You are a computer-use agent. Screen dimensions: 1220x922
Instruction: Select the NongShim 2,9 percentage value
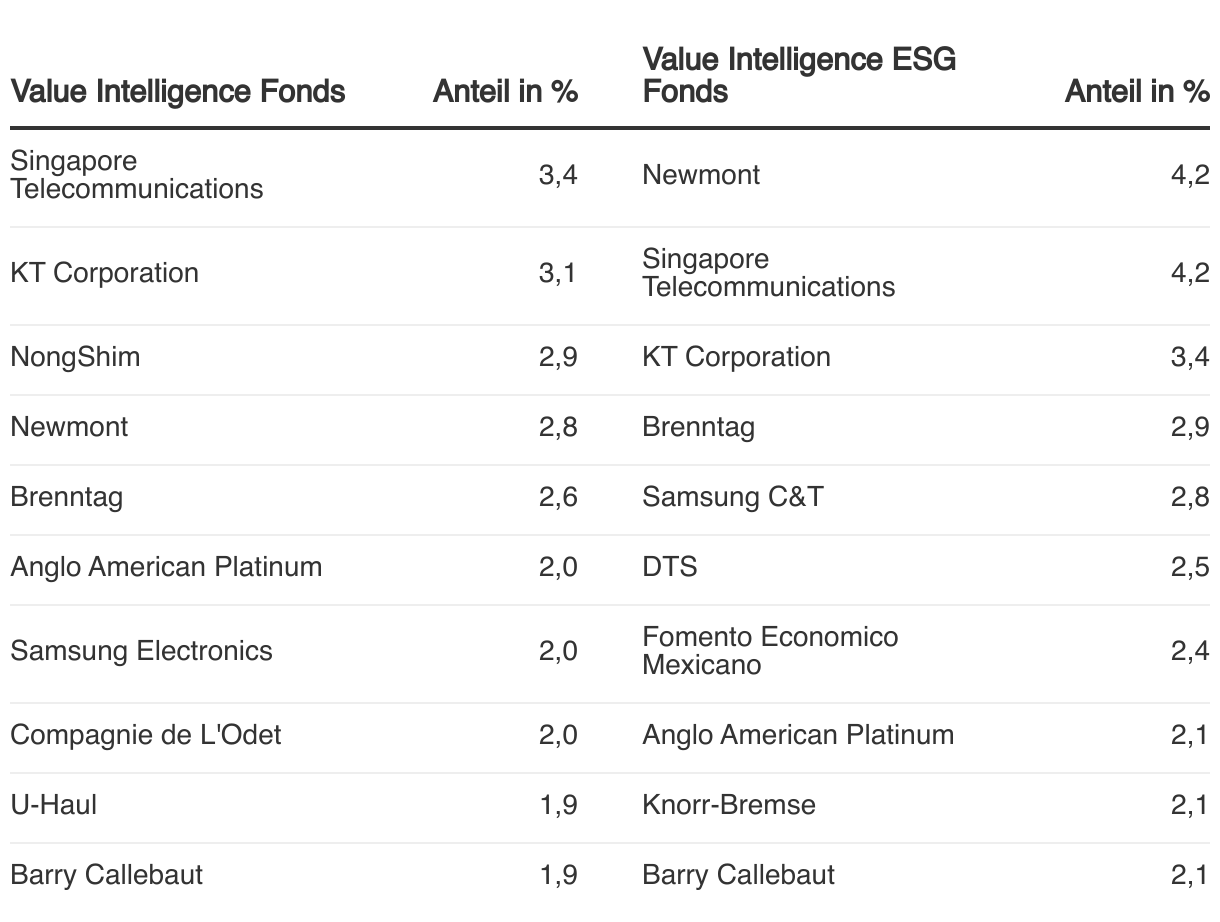click(558, 357)
